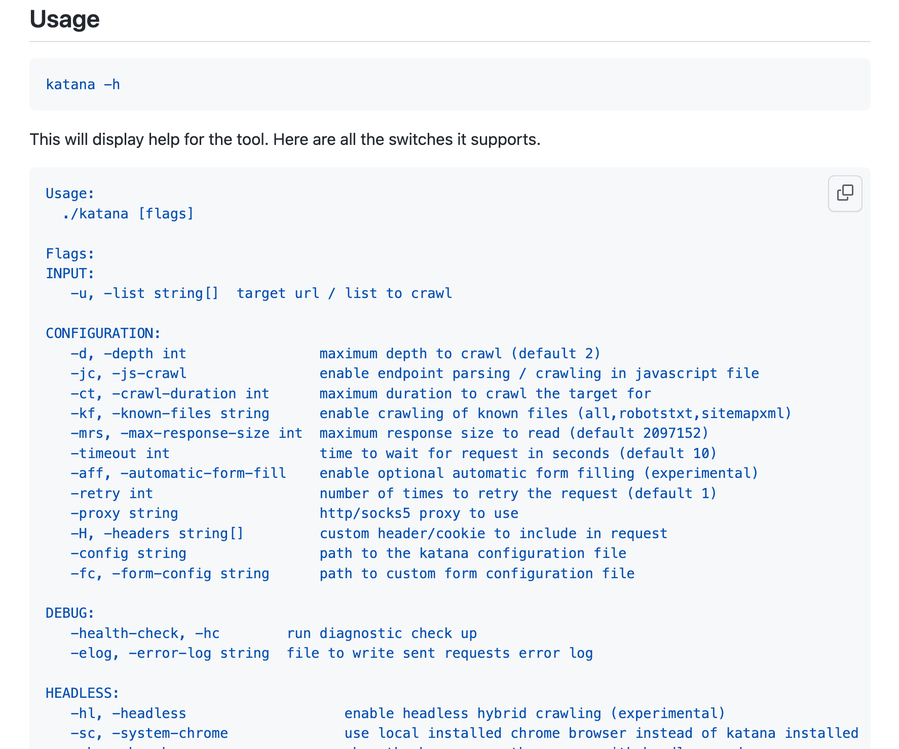
Task: Click the Usage heading
Action: point(65,19)
